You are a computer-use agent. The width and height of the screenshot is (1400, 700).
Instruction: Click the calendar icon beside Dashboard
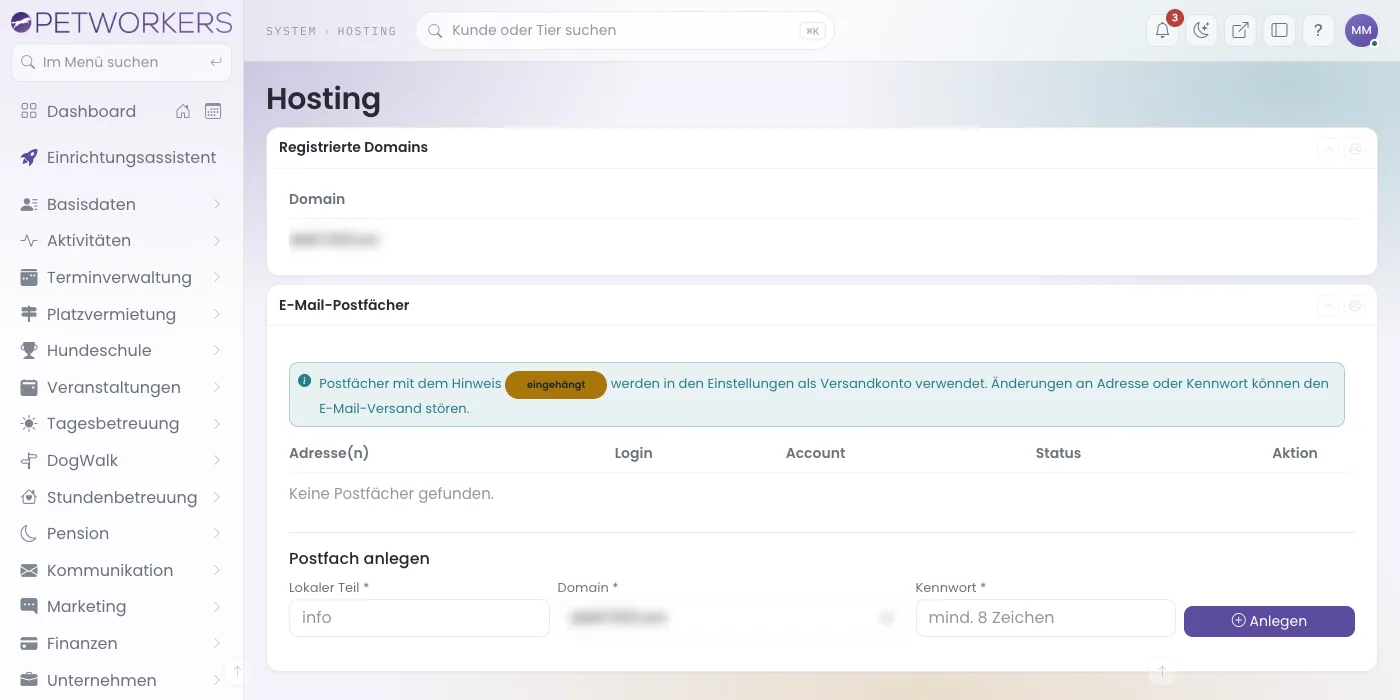pos(213,111)
